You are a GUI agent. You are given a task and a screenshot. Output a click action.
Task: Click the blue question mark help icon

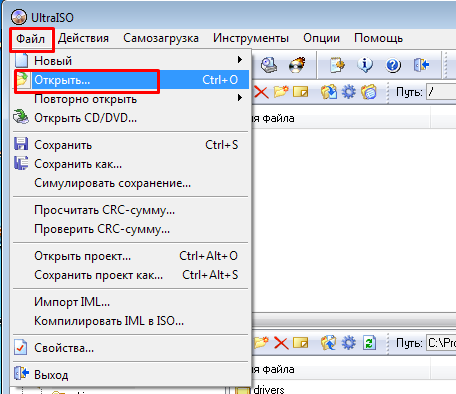pos(393,65)
